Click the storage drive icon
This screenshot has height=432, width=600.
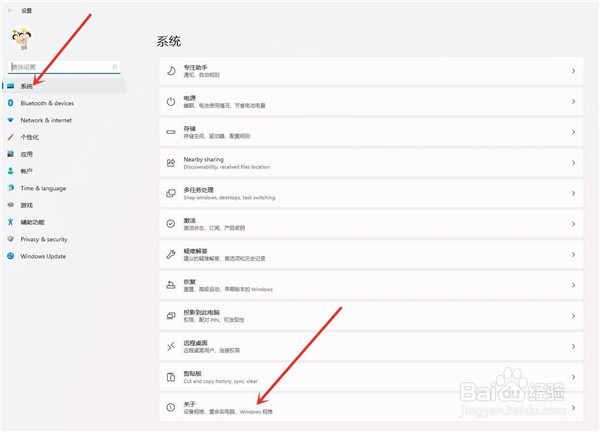pyautogui.click(x=171, y=132)
